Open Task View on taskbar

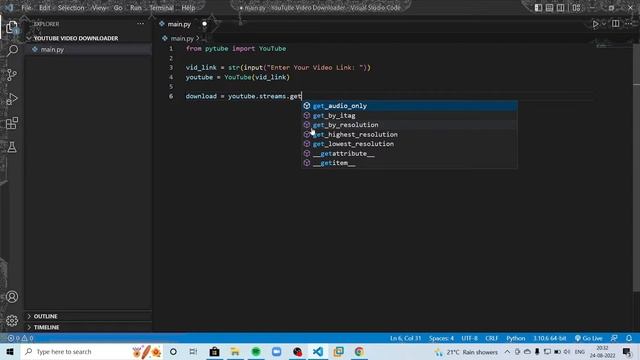pyautogui.click(x=193, y=352)
